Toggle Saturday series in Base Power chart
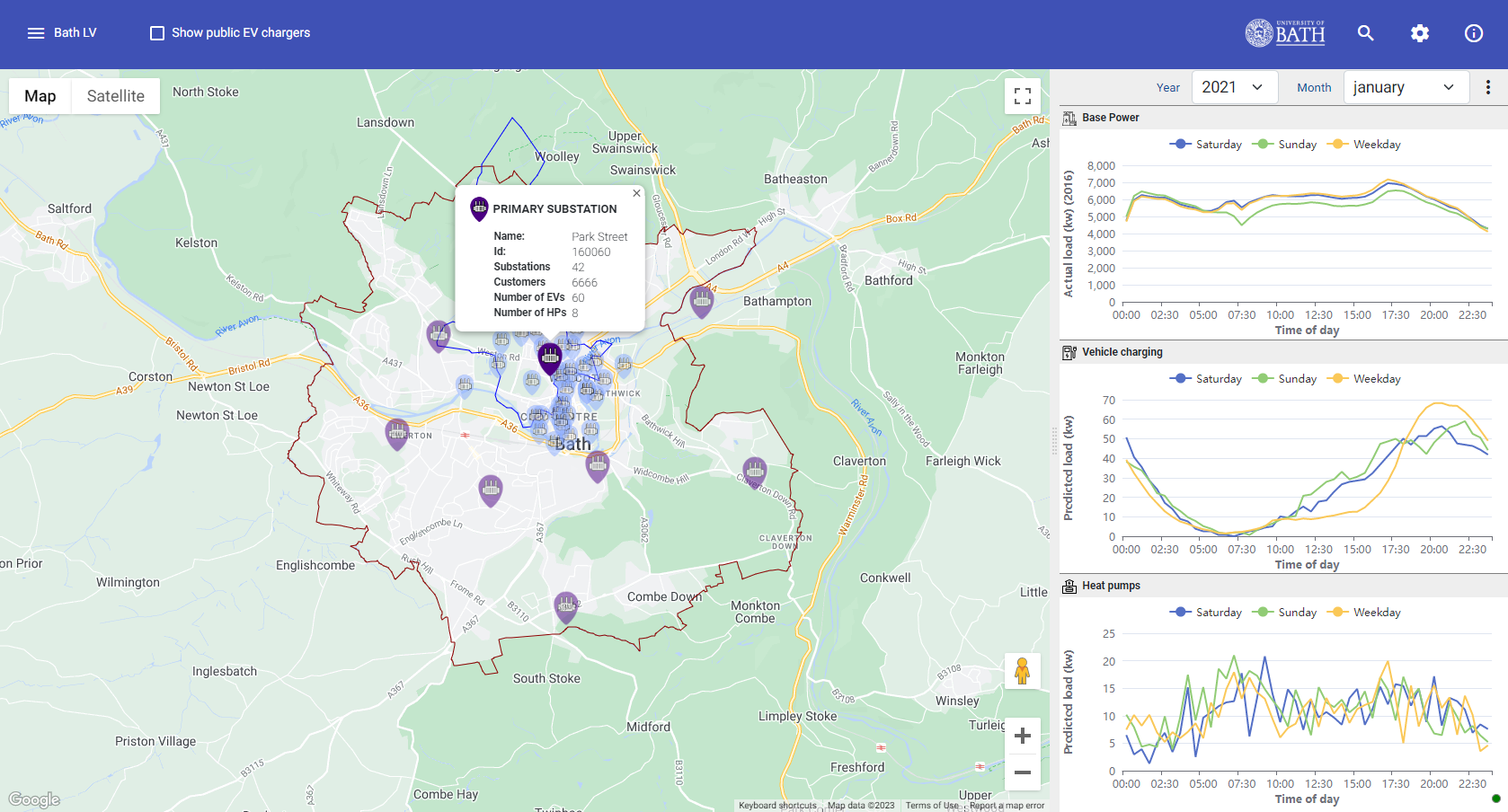The width and height of the screenshot is (1508, 812). 1206,145
